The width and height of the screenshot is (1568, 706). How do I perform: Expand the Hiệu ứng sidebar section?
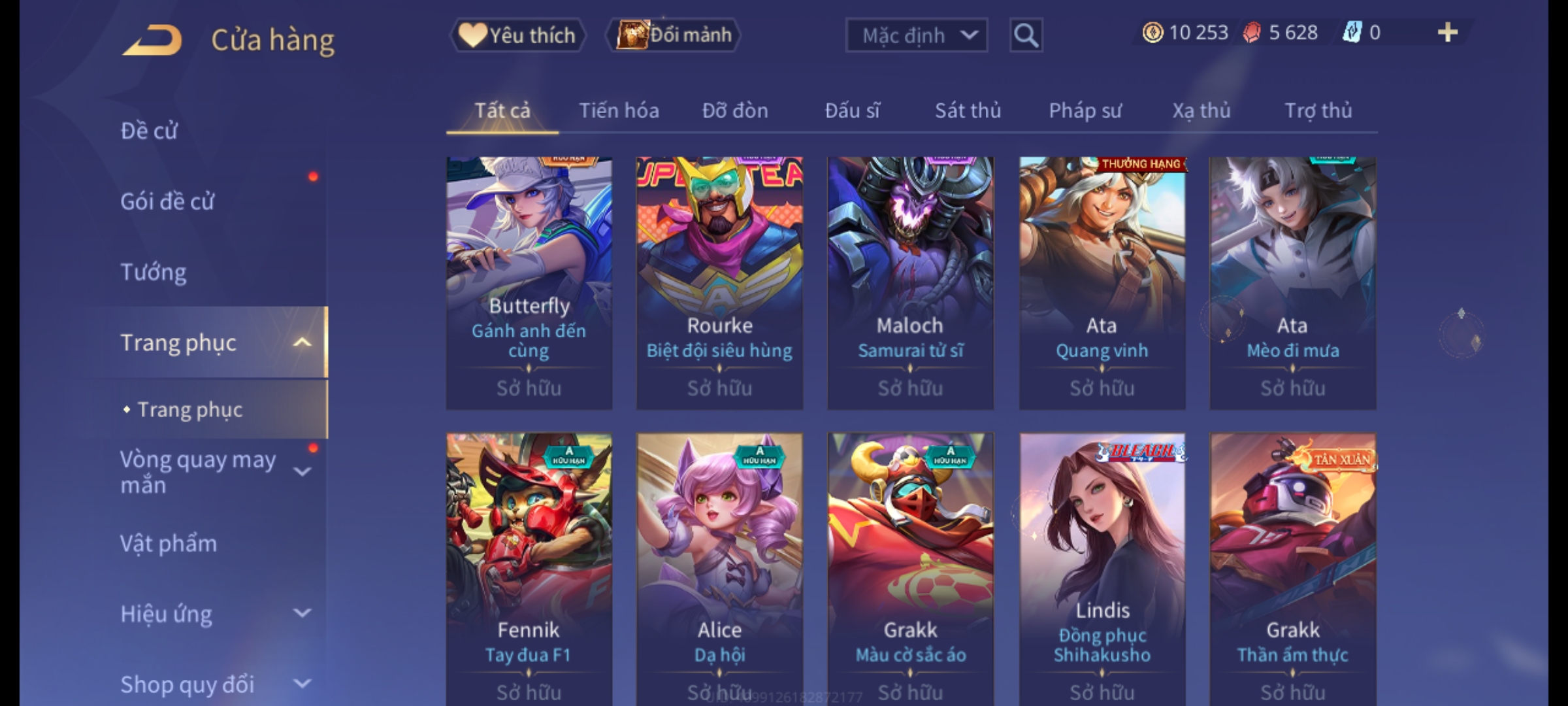tap(302, 613)
